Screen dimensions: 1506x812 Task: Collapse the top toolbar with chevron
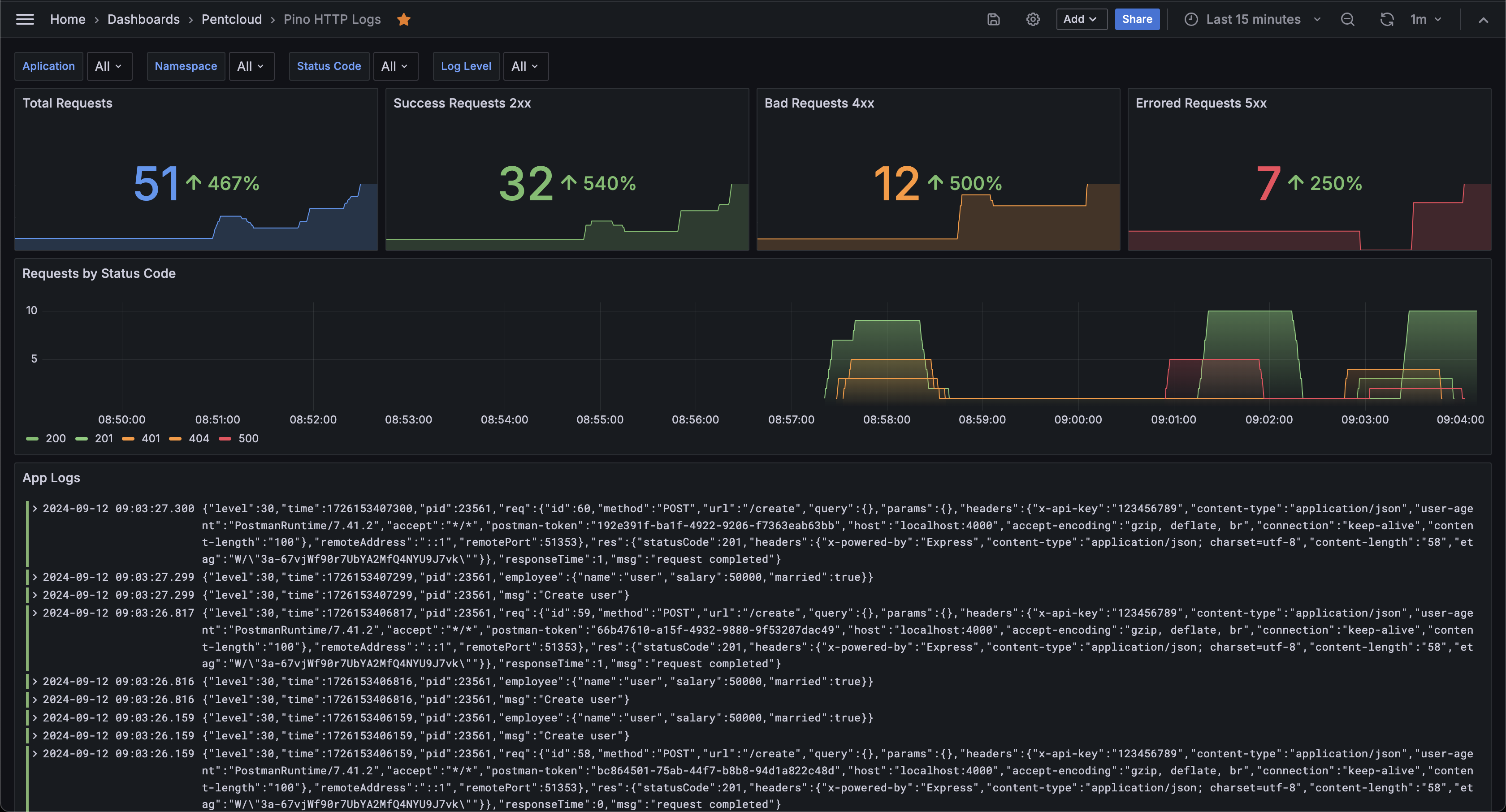1483,20
